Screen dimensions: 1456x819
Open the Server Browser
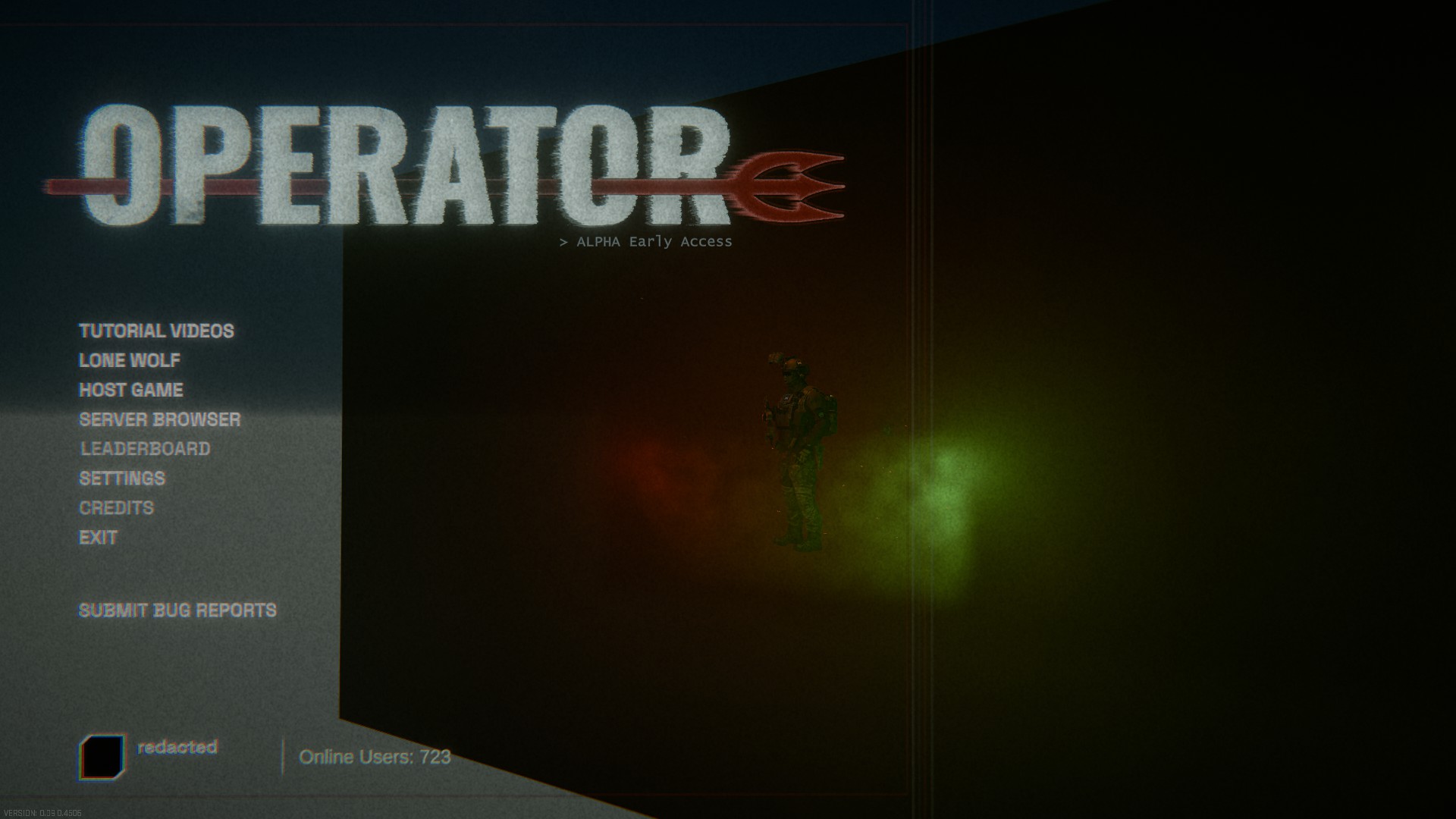click(x=160, y=419)
